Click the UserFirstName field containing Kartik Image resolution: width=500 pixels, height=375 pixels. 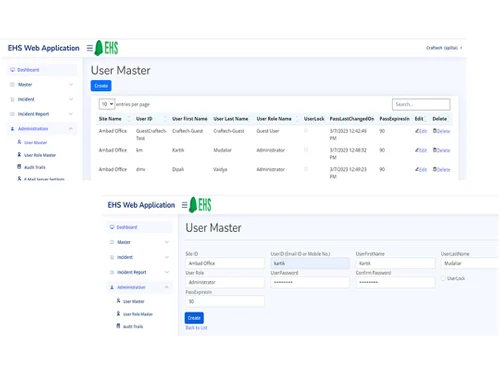coord(395,263)
